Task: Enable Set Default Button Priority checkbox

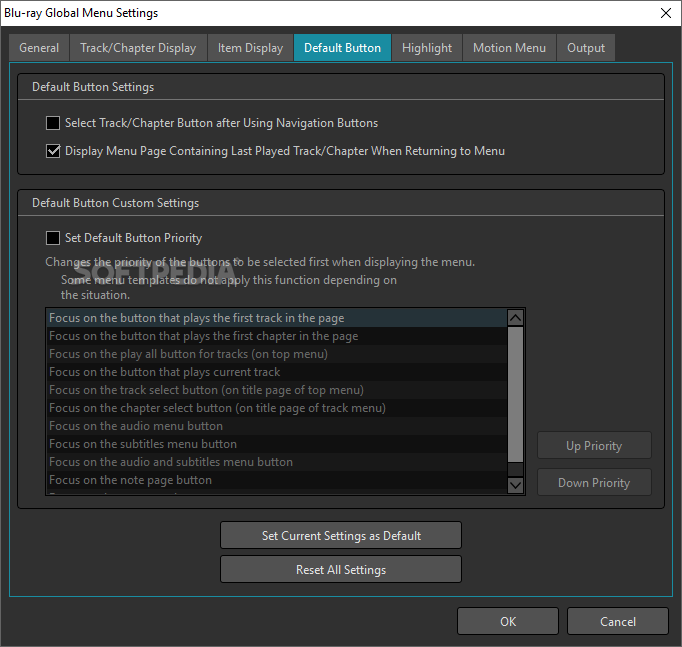Action: point(53,238)
